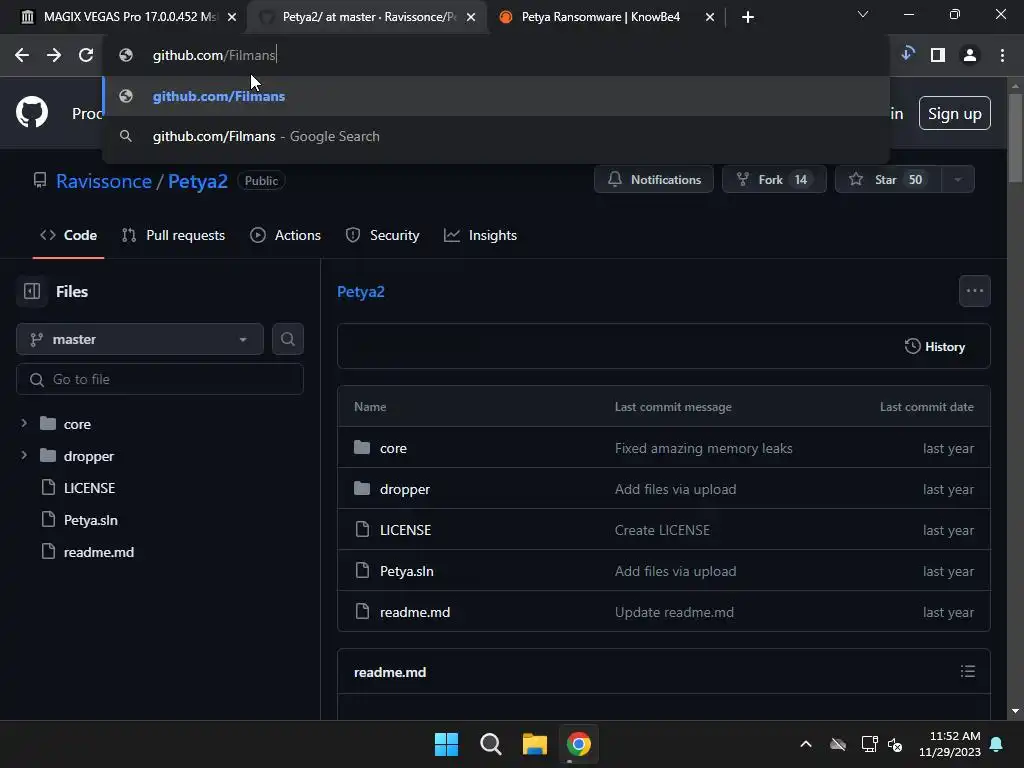Toggle the Chrome side panel icon

(938, 55)
